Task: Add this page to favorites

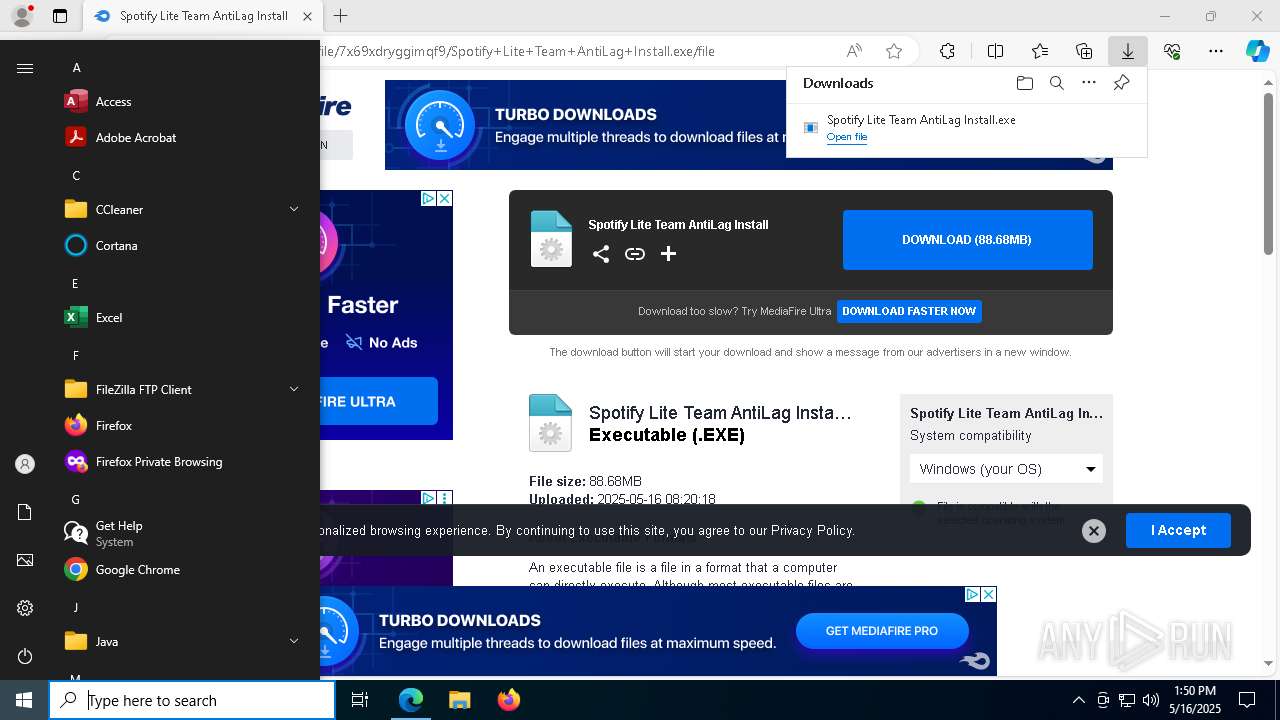Action: tap(894, 51)
